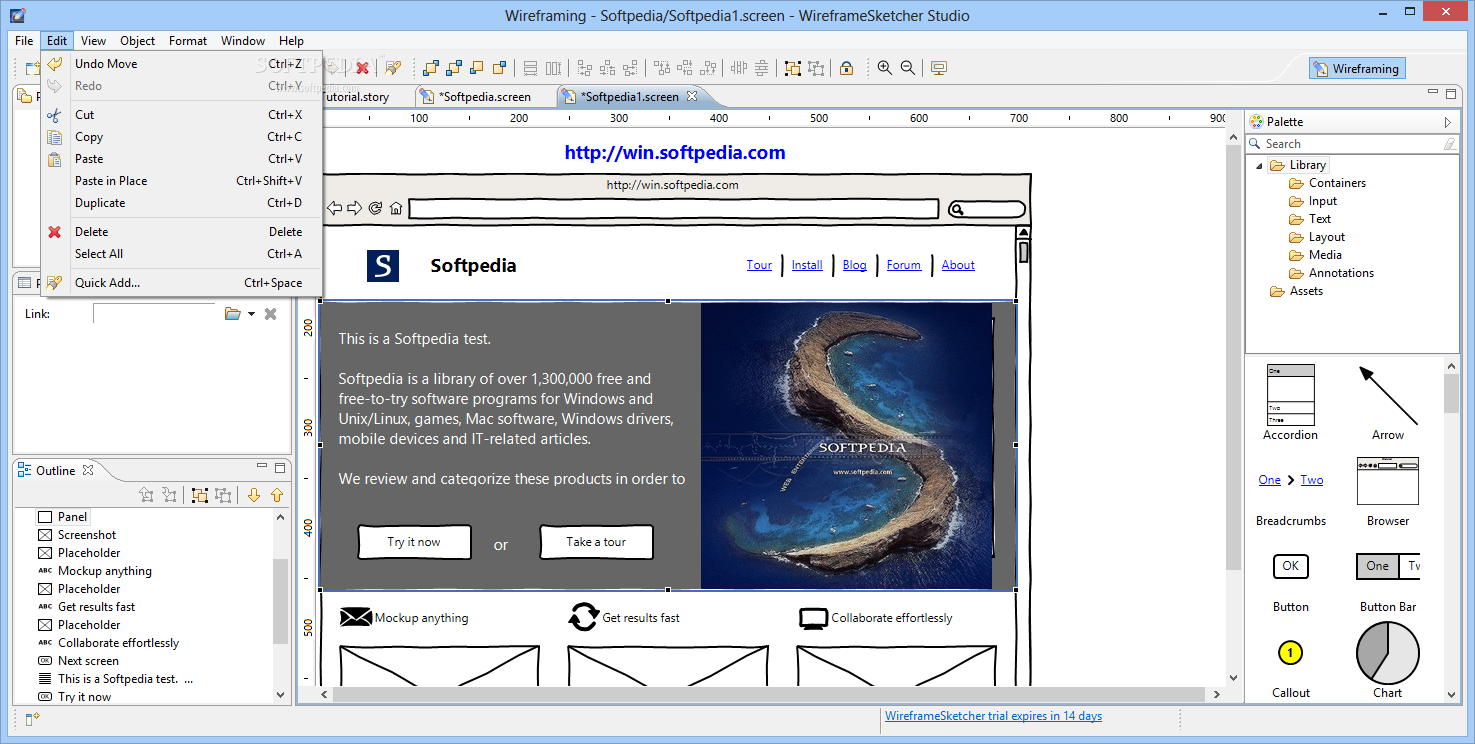
Task: Open the trial expires in 14 days link
Action: (x=993, y=716)
